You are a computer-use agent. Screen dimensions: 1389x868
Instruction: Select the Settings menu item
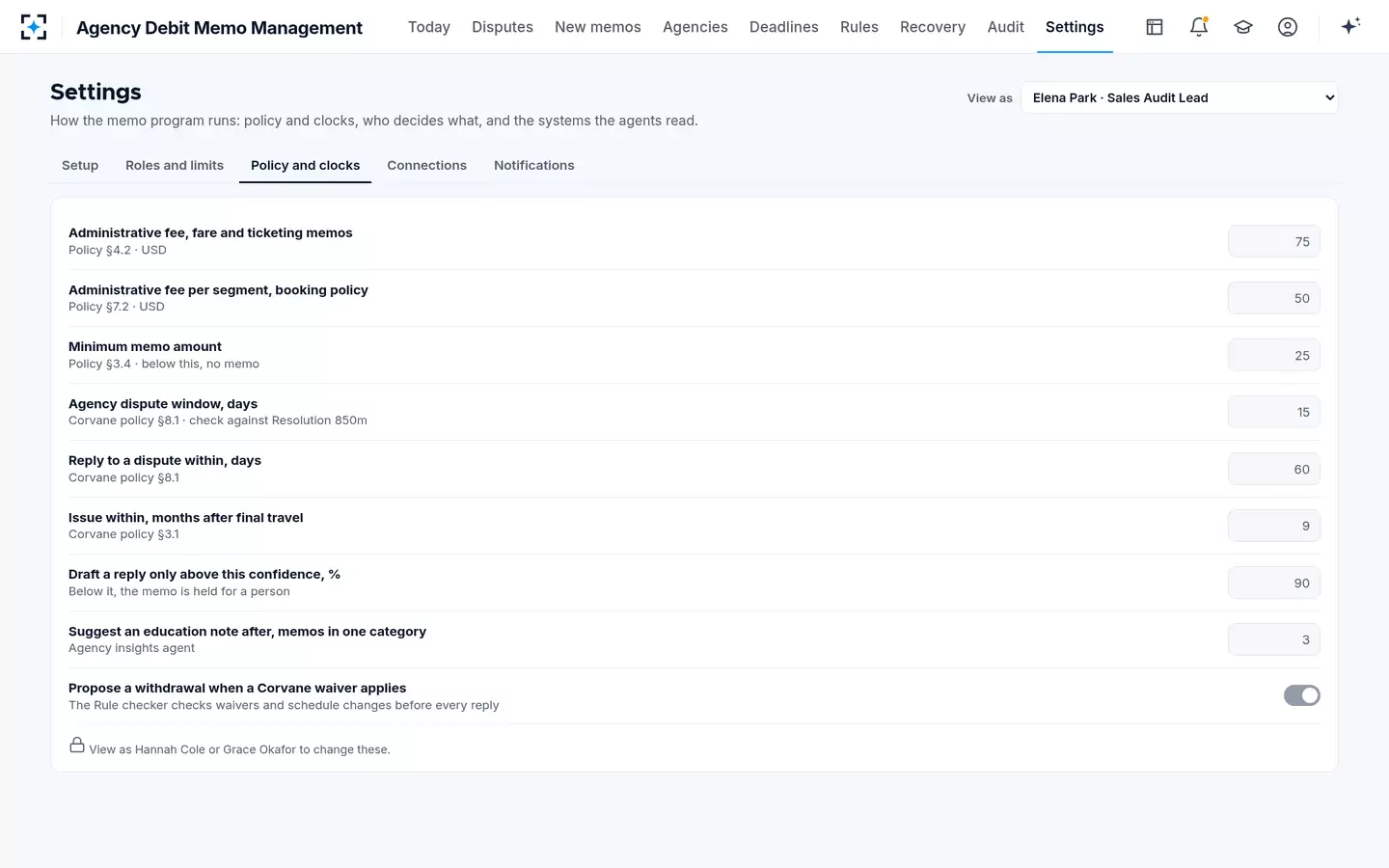coord(1075,27)
